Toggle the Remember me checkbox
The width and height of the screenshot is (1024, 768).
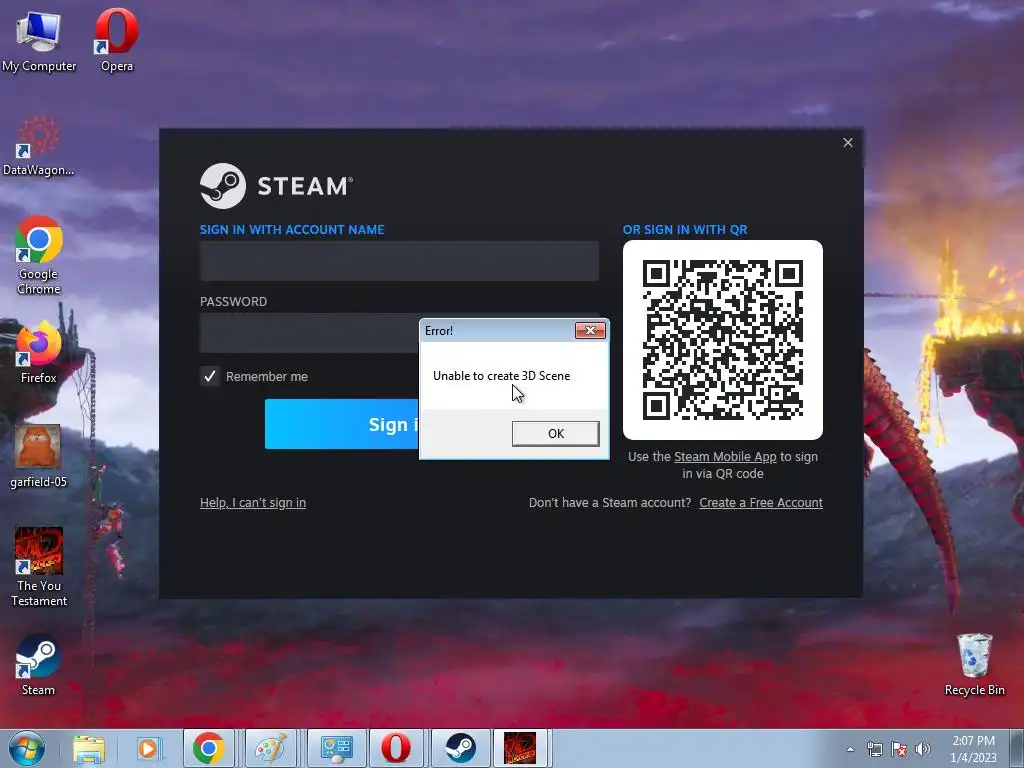coord(210,376)
